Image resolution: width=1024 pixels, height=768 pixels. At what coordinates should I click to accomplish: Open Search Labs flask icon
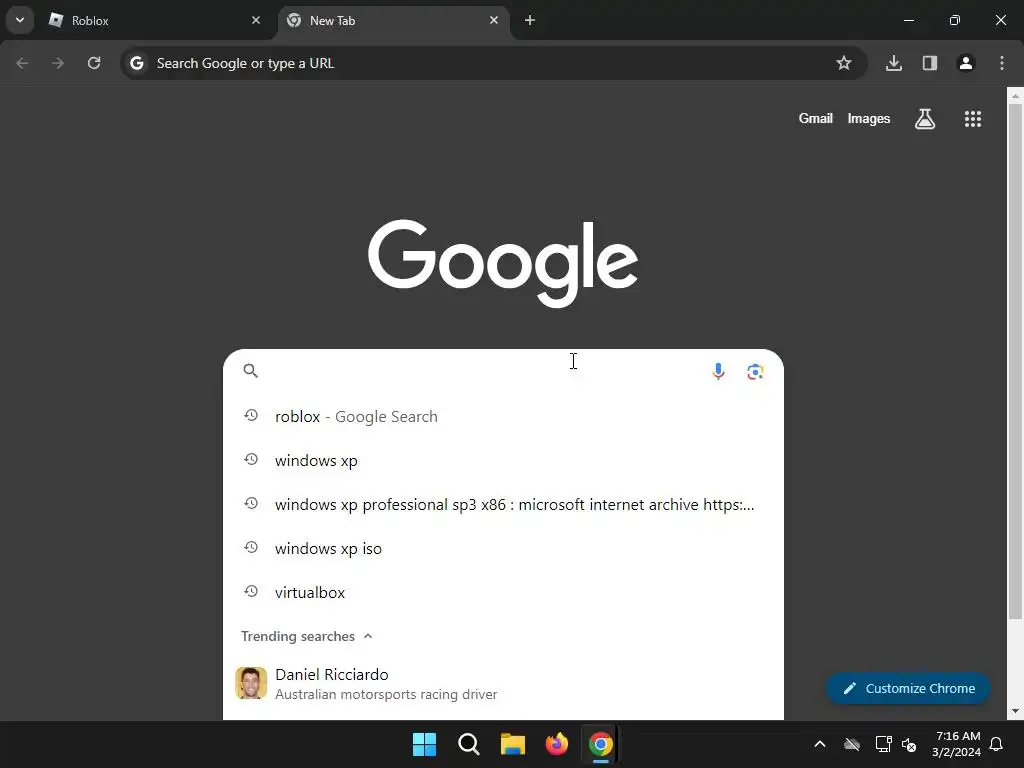pyautogui.click(x=925, y=119)
